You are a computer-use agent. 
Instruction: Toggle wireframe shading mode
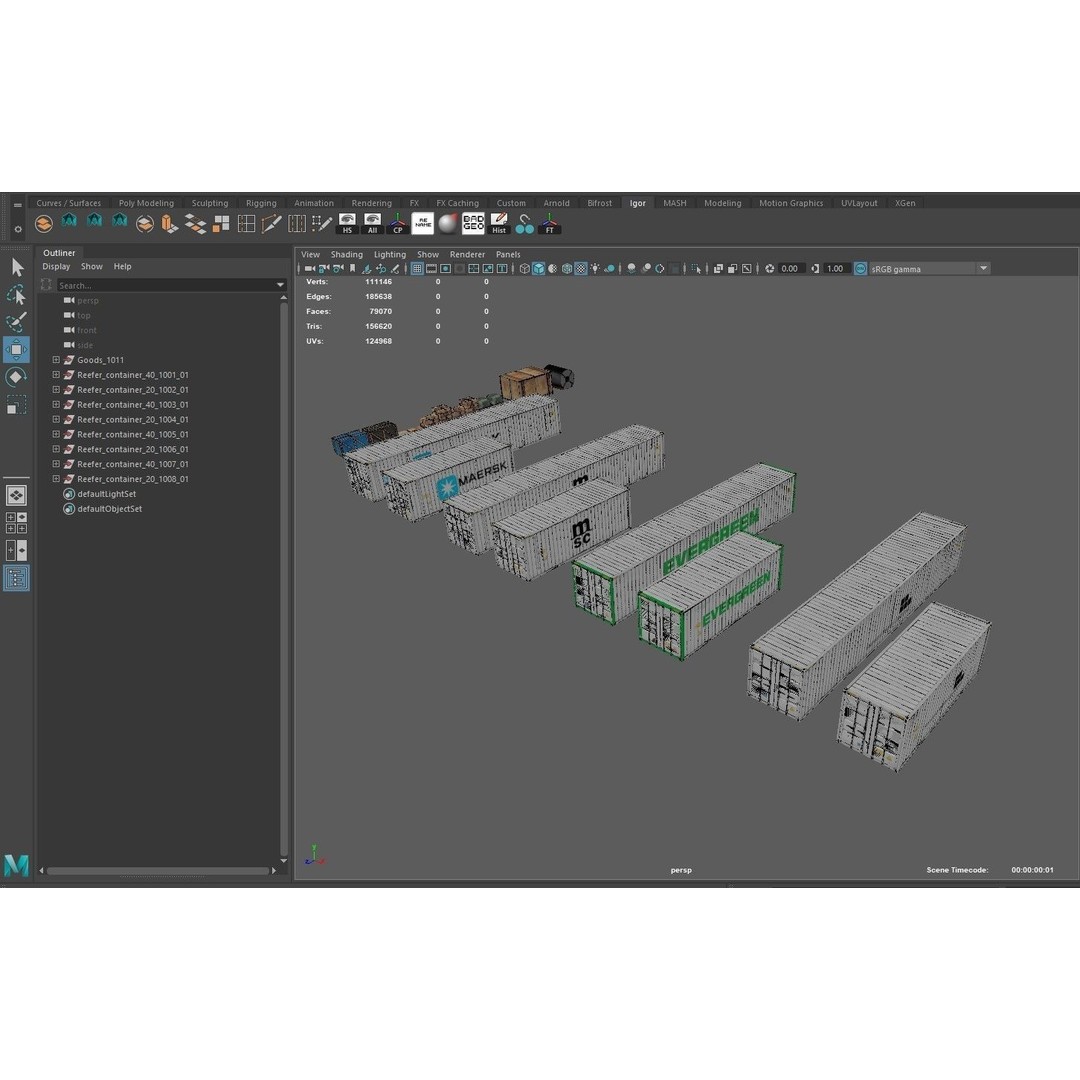(x=524, y=269)
